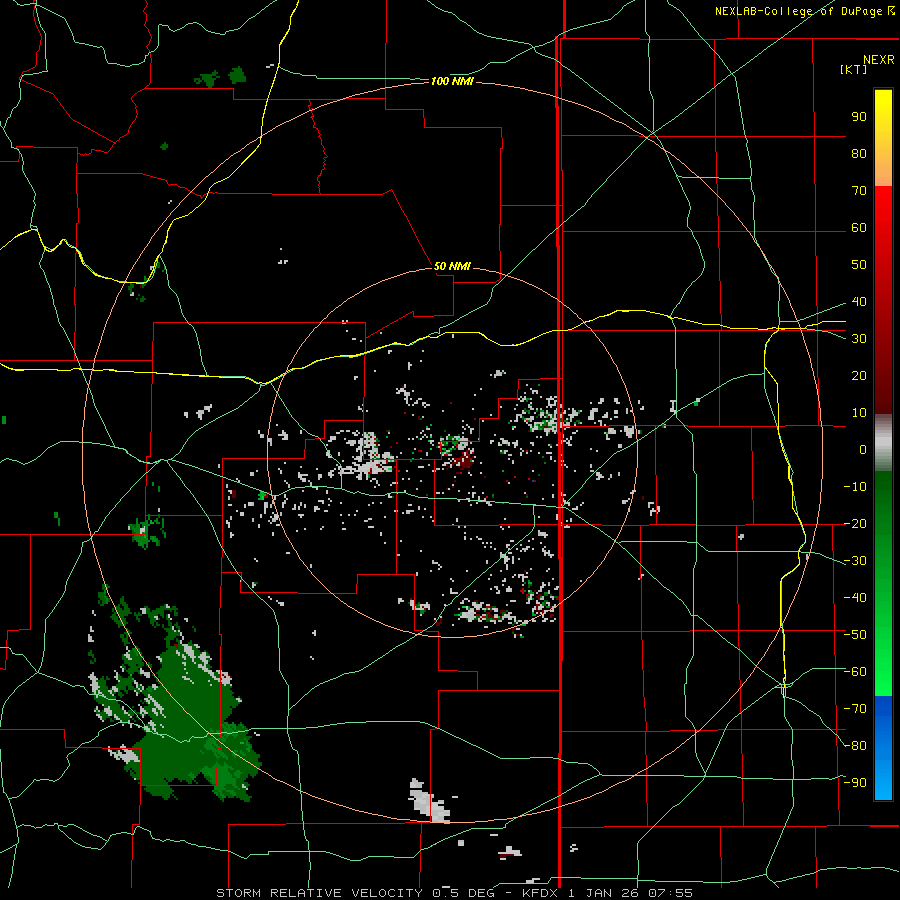Click the positive 10 scale value
The width and height of the screenshot is (900, 900).
click(x=859, y=413)
